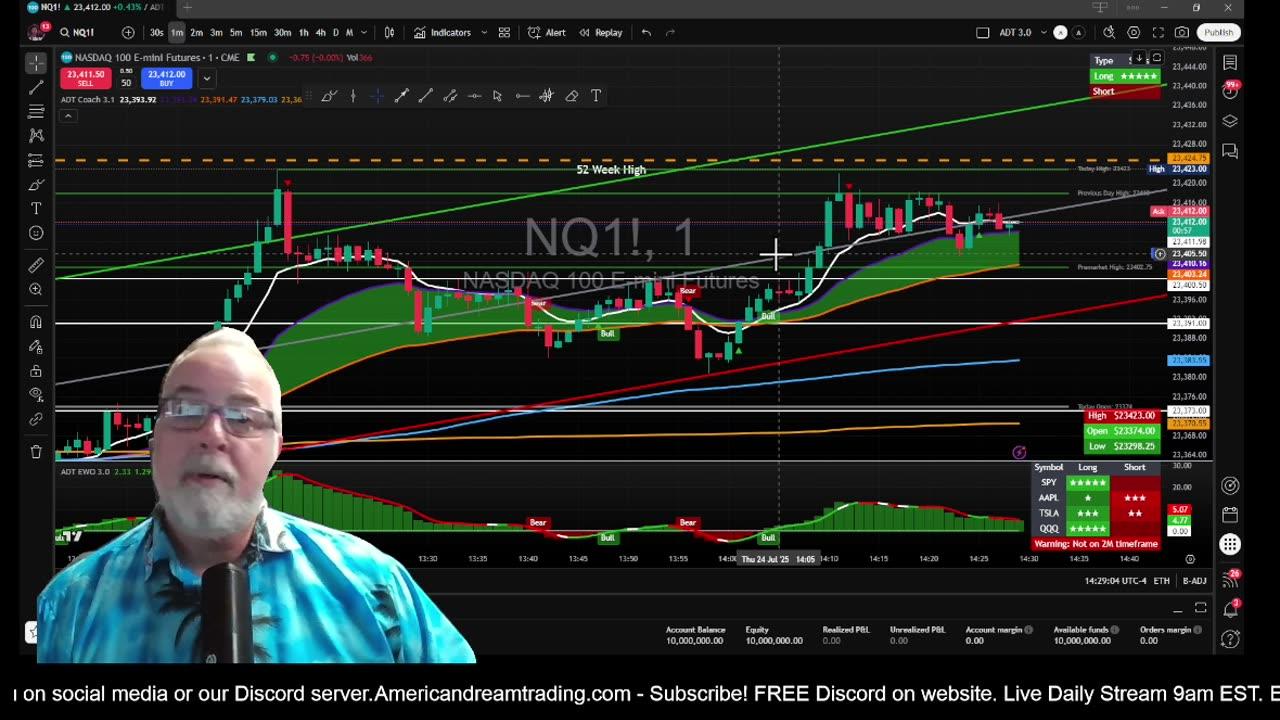This screenshot has width=1280, height=720.
Task: Open time axis settings gear icon
Action: pos(1190,559)
